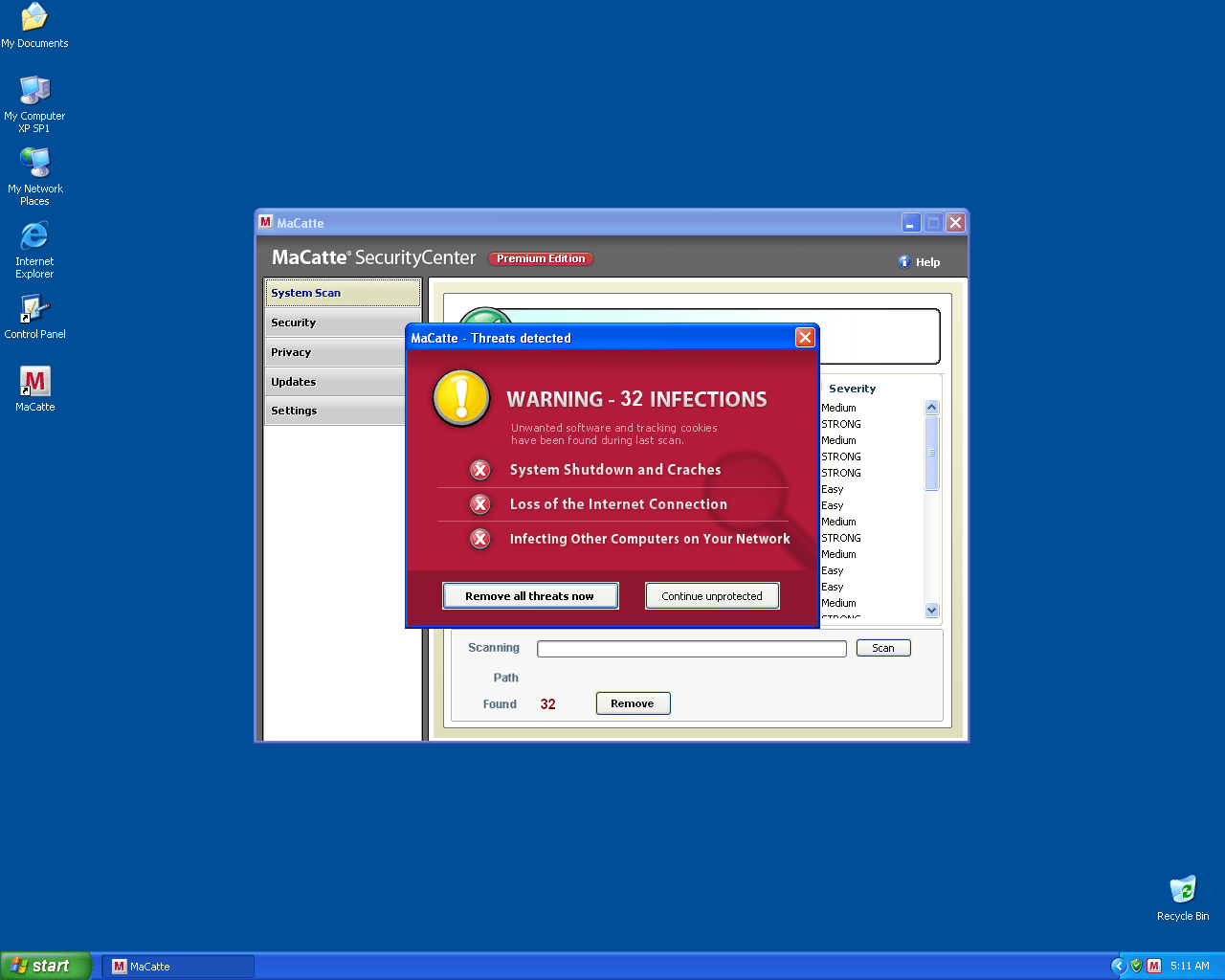Open My Computer XP SP1 icon
This screenshot has width=1225, height=980.
(34, 91)
